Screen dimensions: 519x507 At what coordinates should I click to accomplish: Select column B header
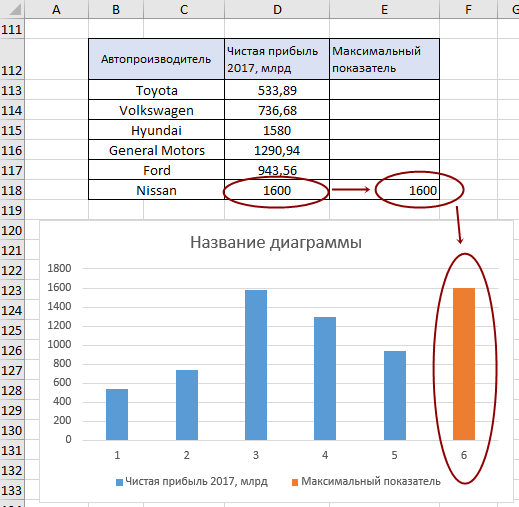click(116, 9)
